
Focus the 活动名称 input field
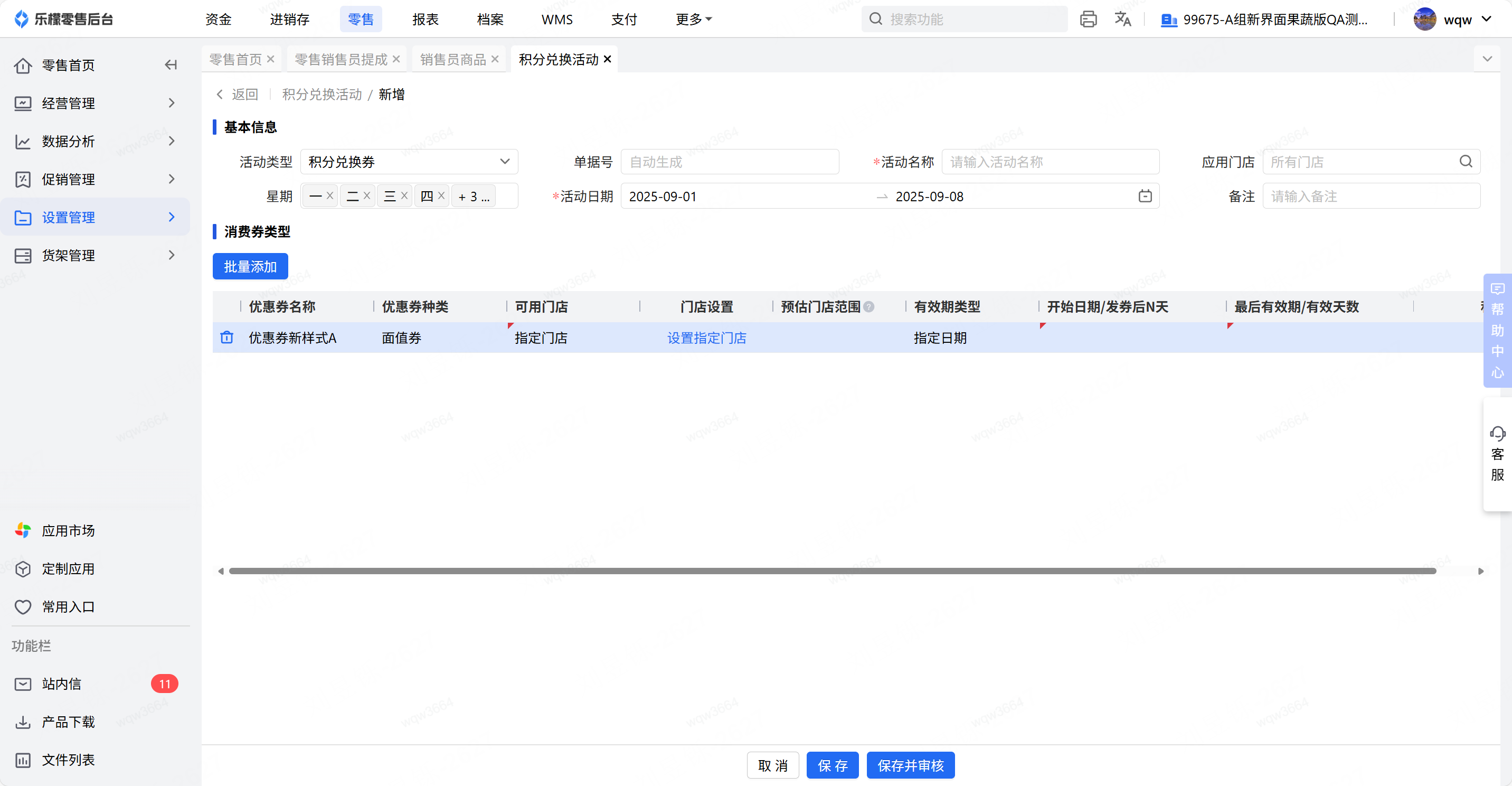1050,162
